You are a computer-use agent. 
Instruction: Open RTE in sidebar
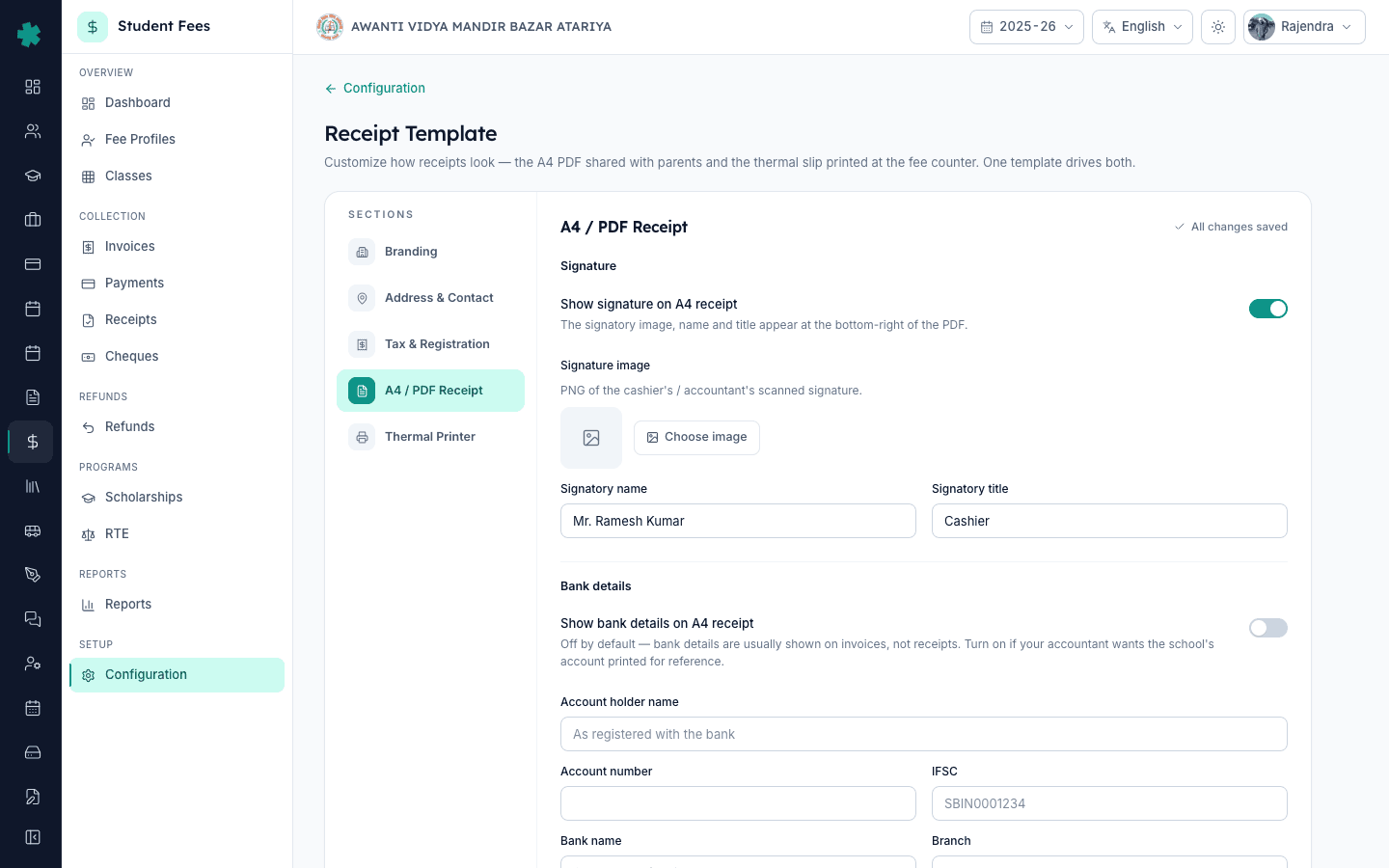[177, 534]
